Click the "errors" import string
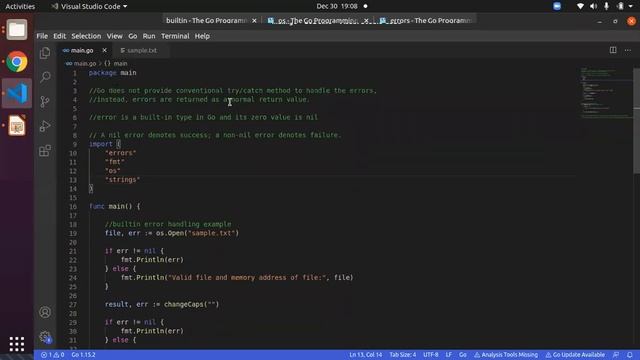 121,153
